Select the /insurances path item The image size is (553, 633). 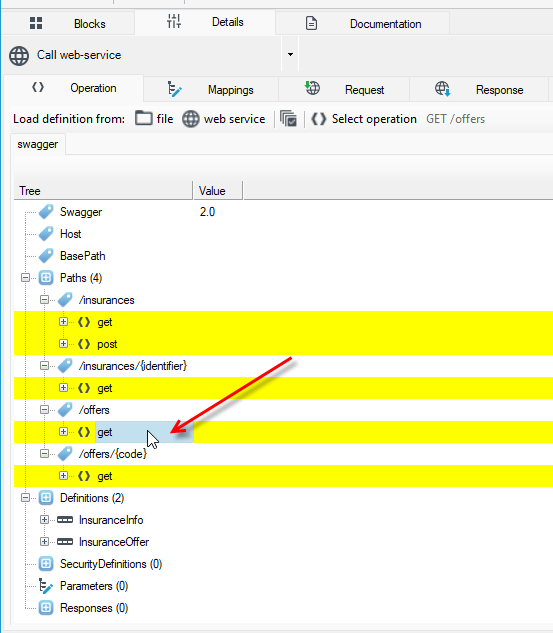107,300
